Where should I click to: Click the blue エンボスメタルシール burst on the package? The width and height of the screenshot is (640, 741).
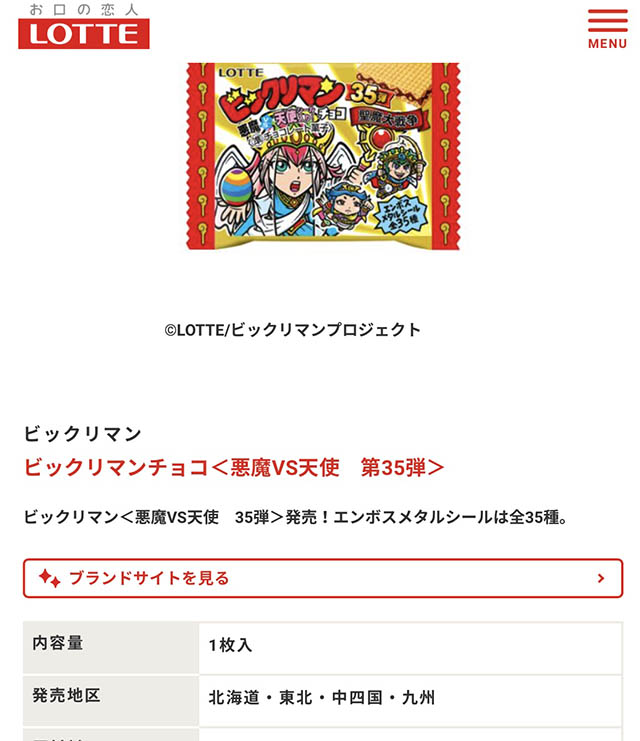401,214
